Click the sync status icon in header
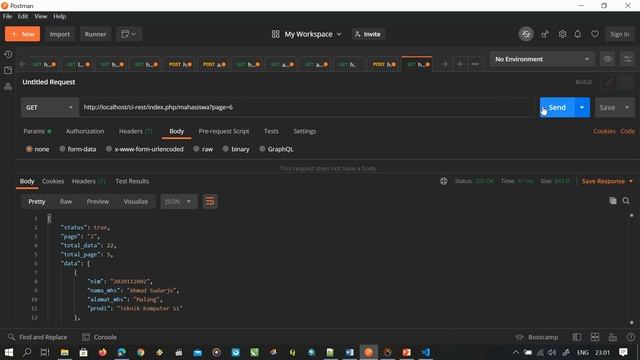The height and width of the screenshot is (360, 640). 526,34
